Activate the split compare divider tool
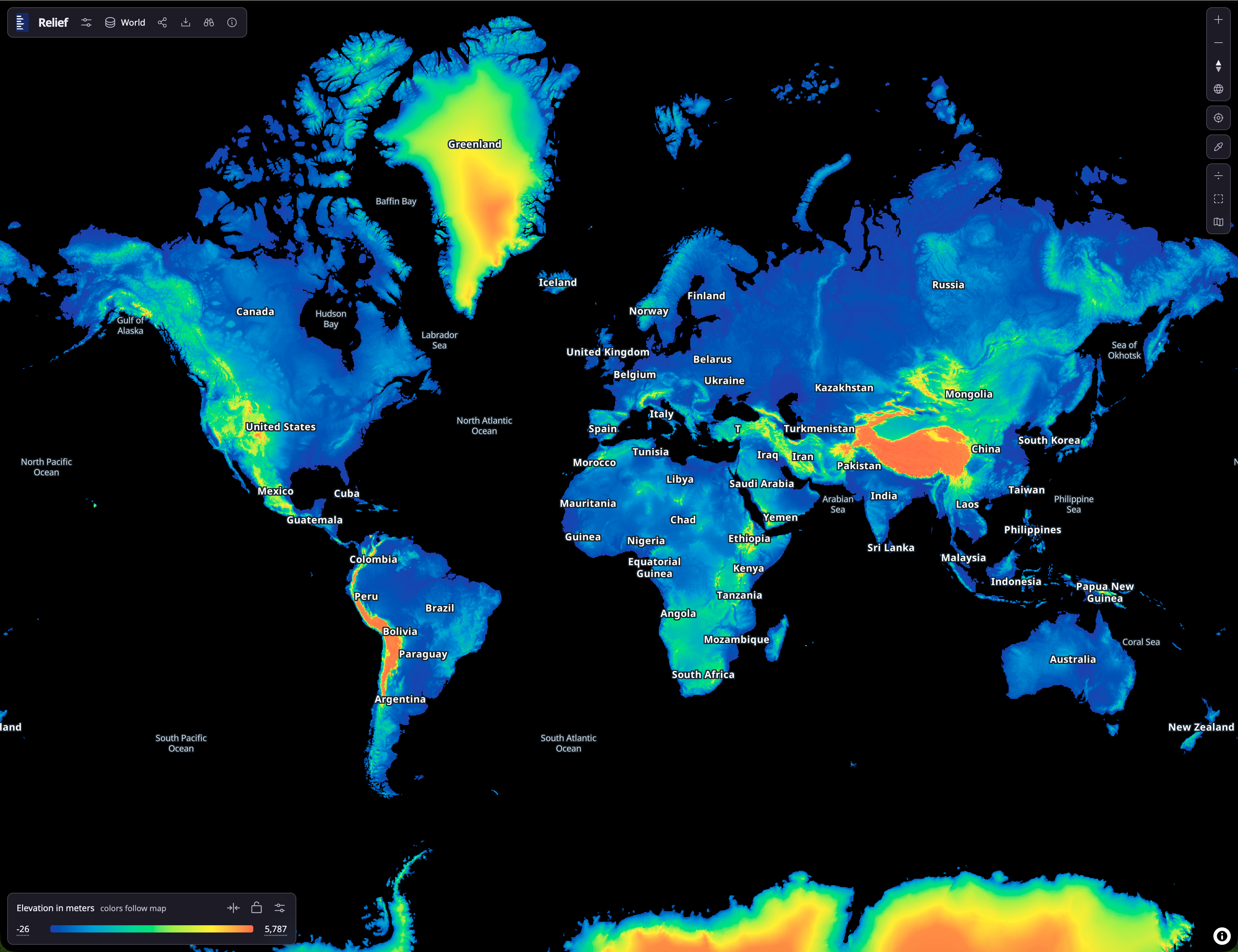Screen dimensions: 1238x952 [1218, 176]
